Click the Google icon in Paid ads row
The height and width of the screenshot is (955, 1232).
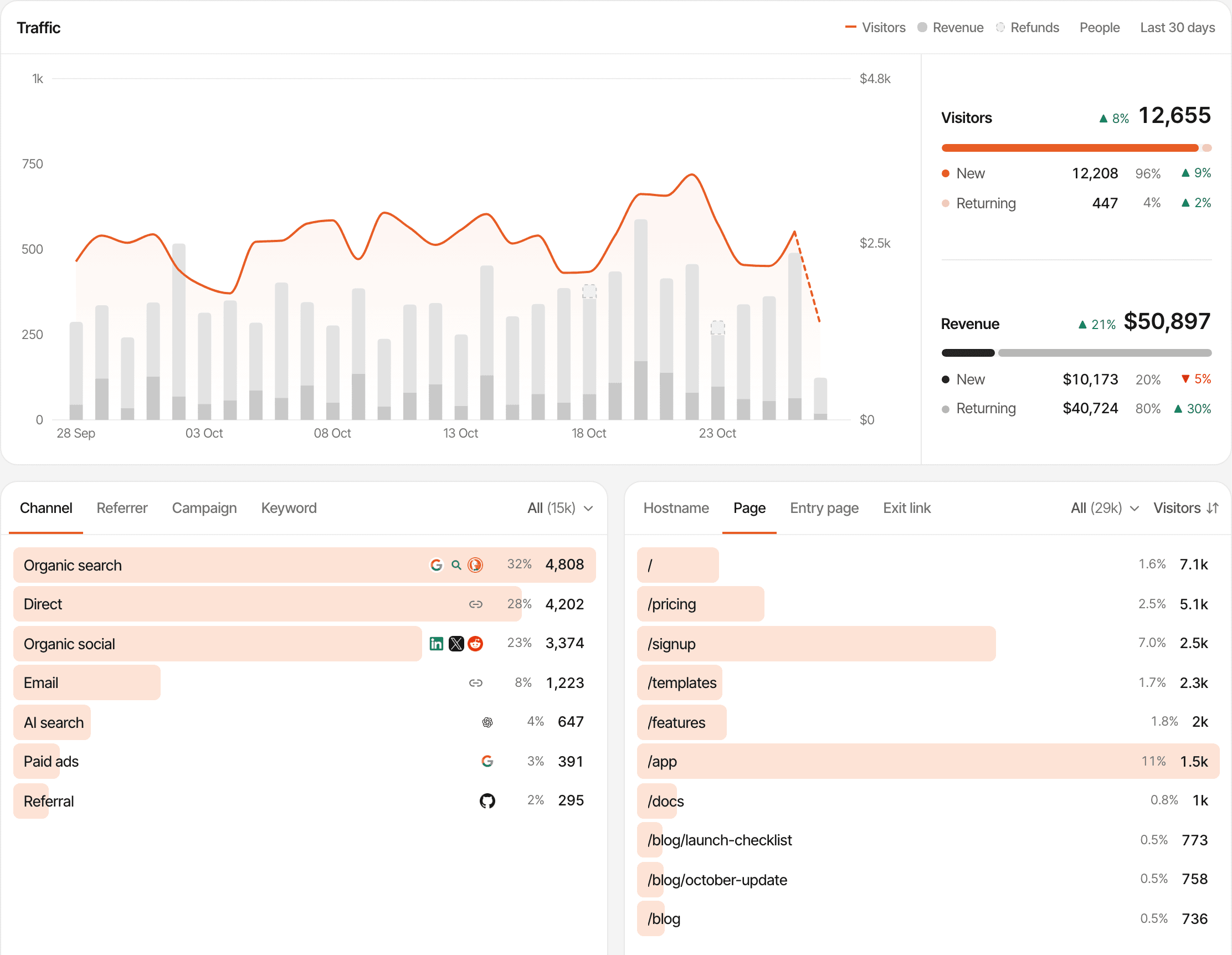point(487,762)
